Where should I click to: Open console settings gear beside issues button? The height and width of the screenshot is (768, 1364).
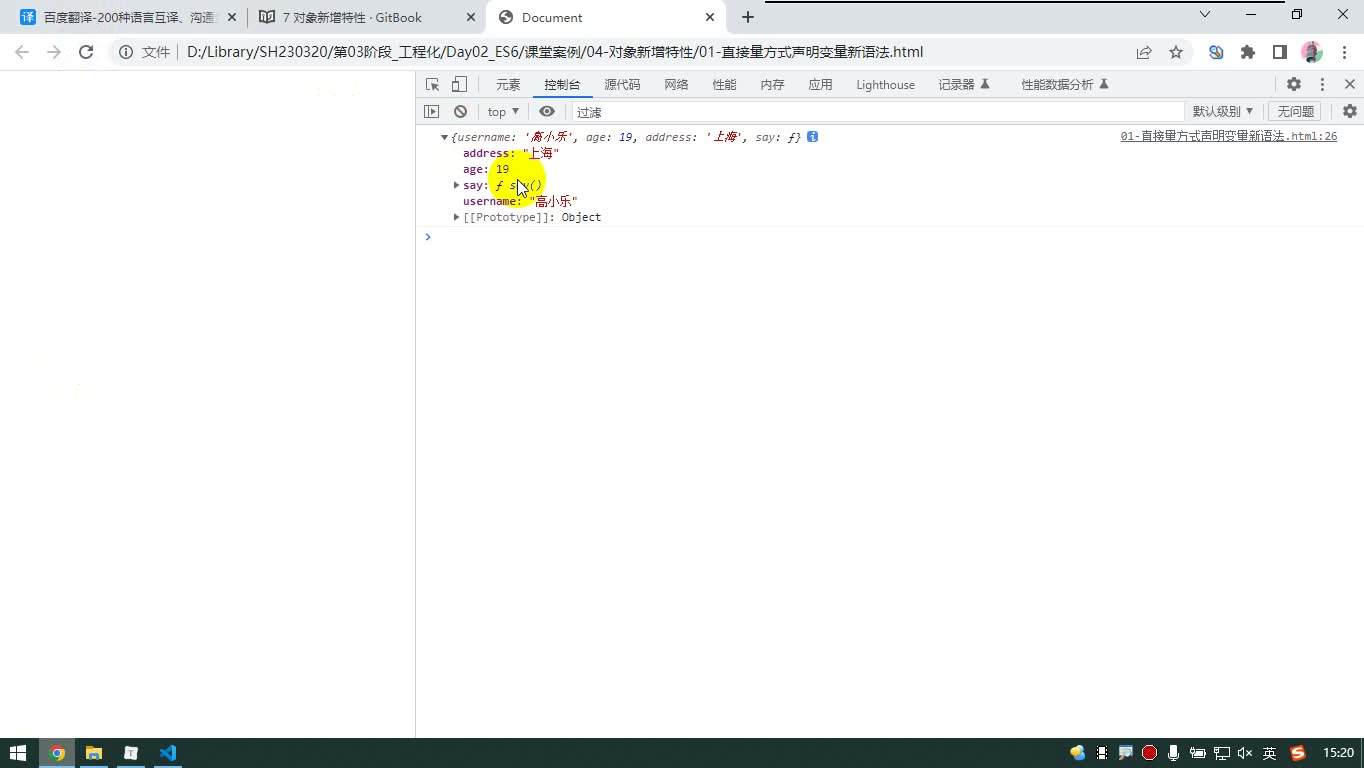[x=1350, y=112]
